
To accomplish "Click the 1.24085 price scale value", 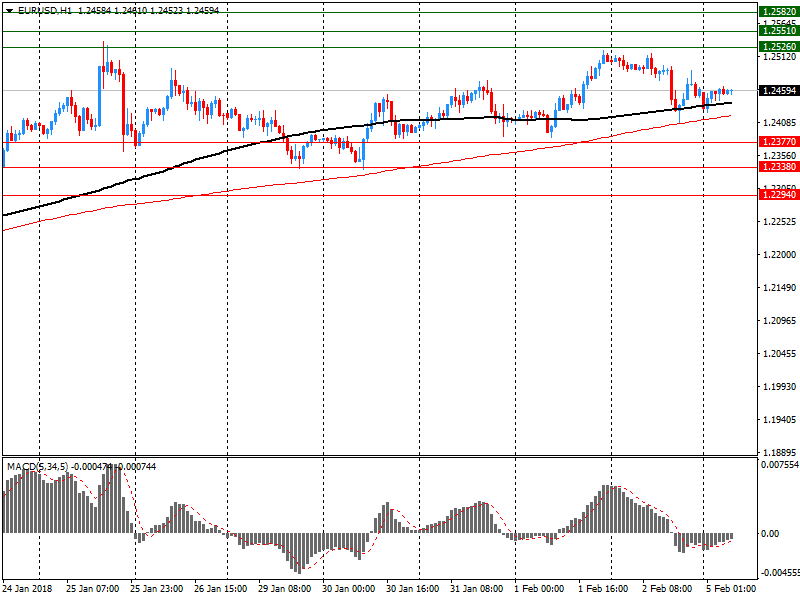I will (x=780, y=122).
